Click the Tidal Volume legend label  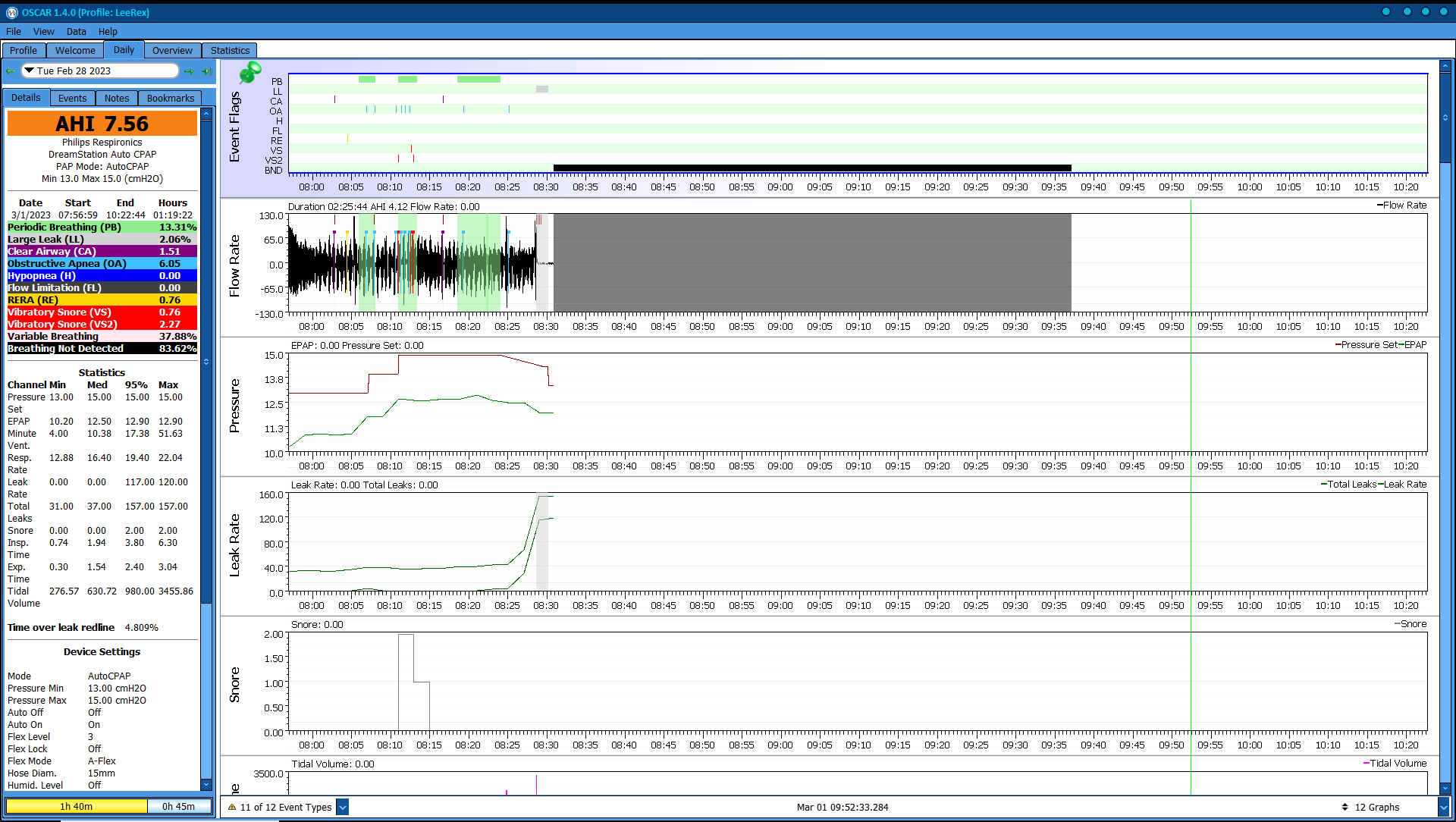click(1398, 763)
